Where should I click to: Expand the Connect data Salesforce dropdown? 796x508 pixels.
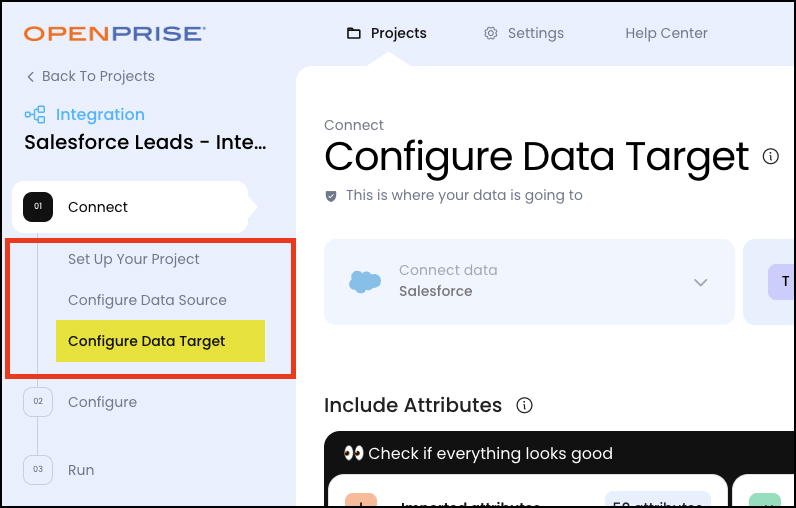[700, 282]
